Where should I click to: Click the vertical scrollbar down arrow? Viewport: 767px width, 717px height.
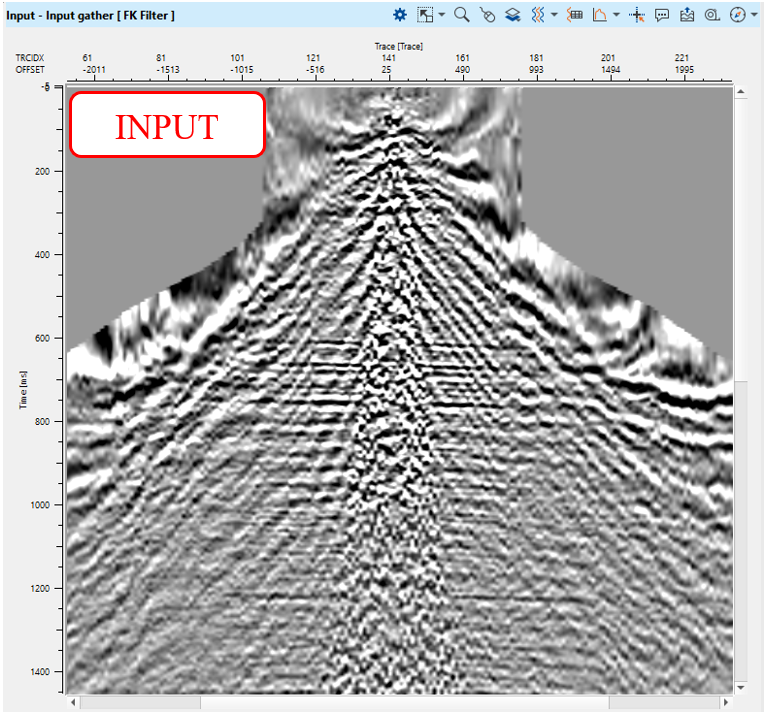tap(741, 688)
